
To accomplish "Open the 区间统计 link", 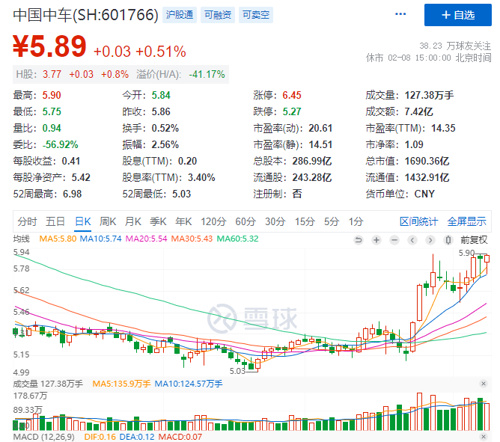I will click(x=419, y=221).
